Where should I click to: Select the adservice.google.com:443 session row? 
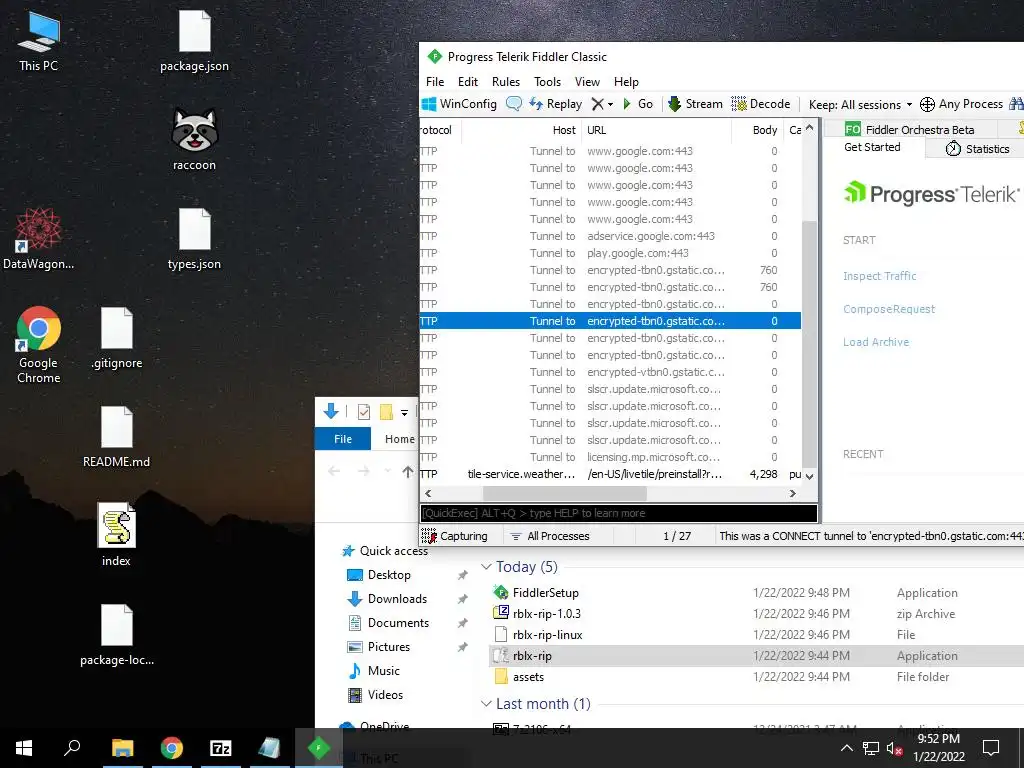pyautogui.click(x=610, y=236)
